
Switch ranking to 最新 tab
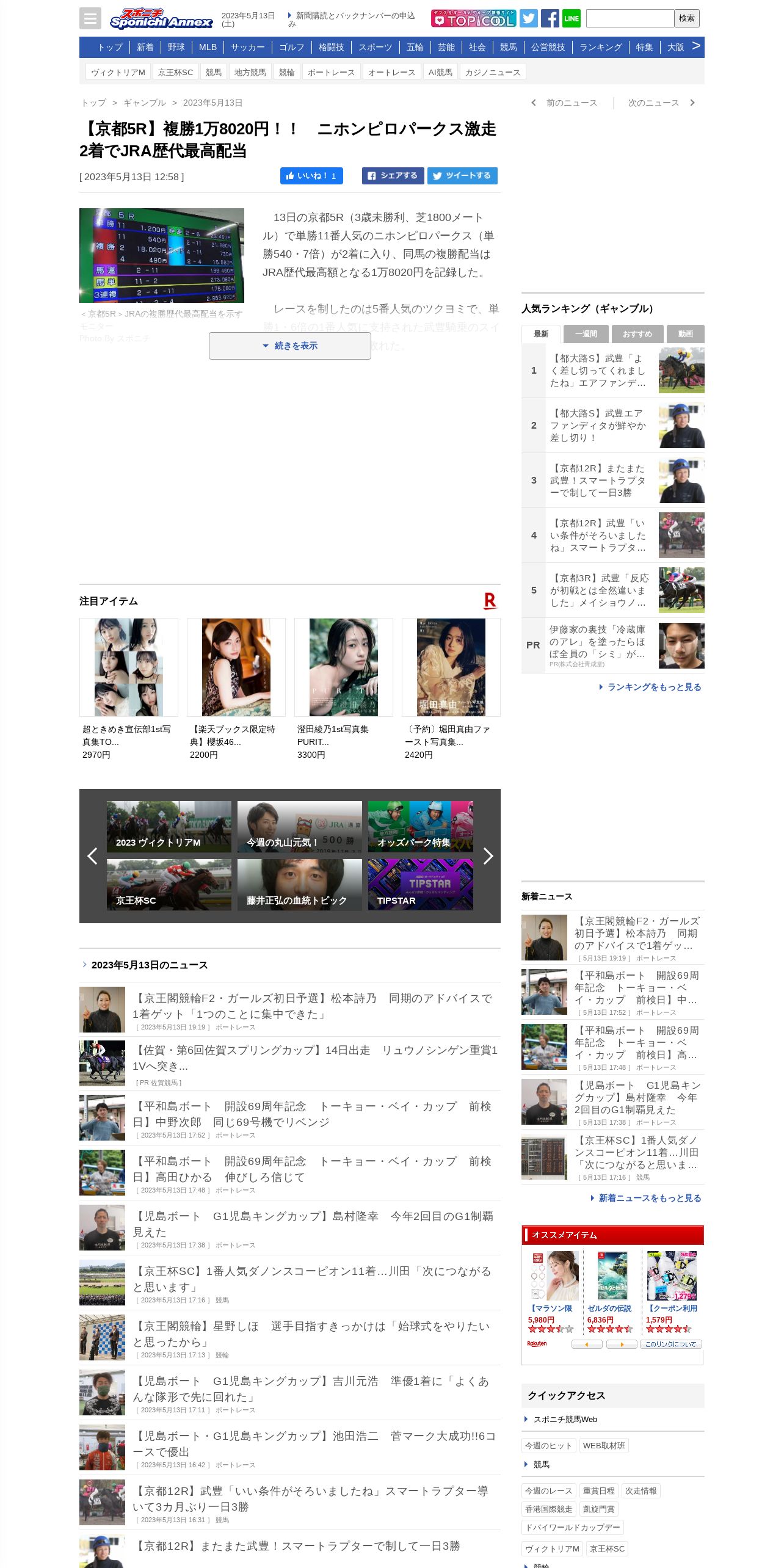541,334
